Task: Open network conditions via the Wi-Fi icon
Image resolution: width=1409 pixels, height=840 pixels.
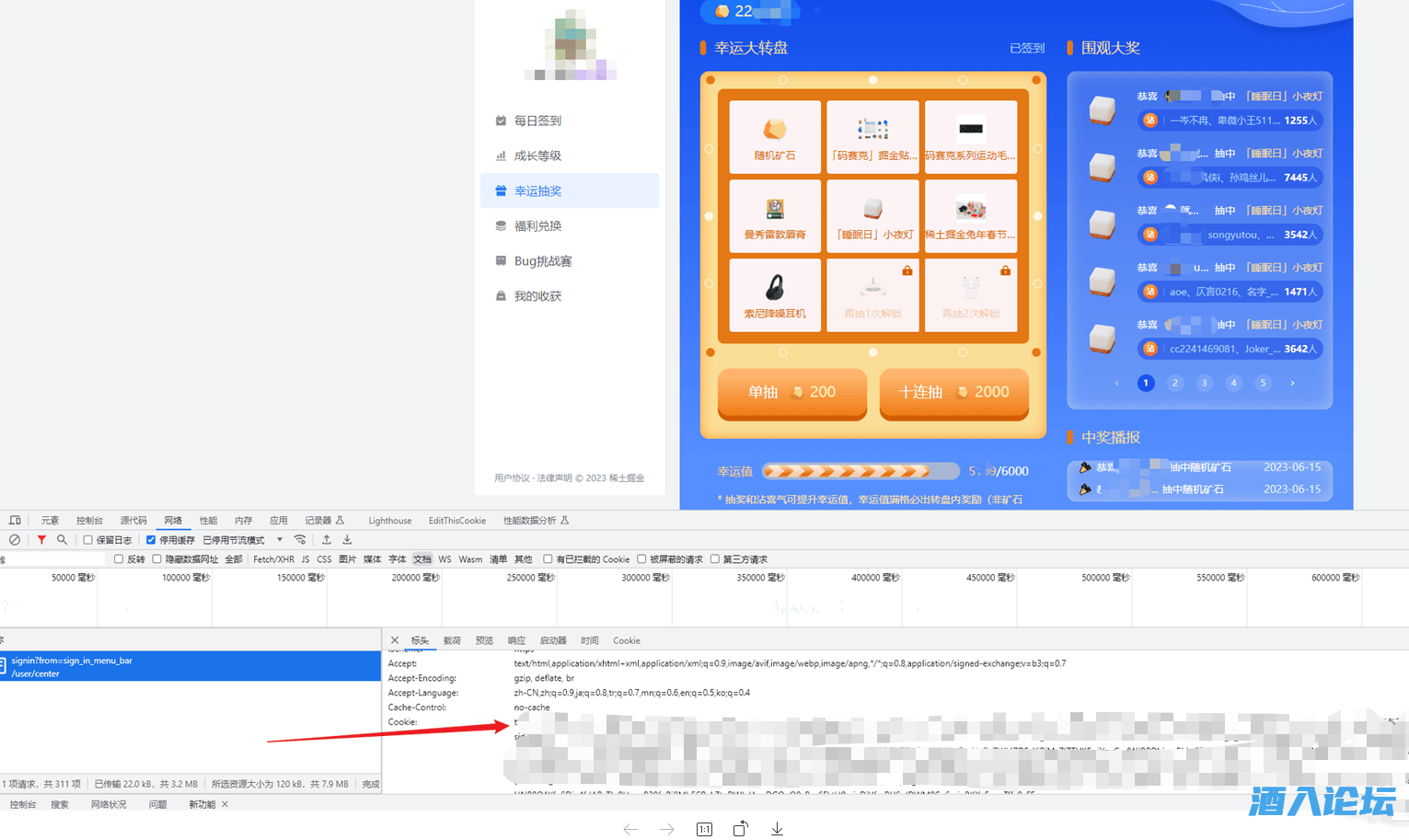Action: tap(300, 540)
